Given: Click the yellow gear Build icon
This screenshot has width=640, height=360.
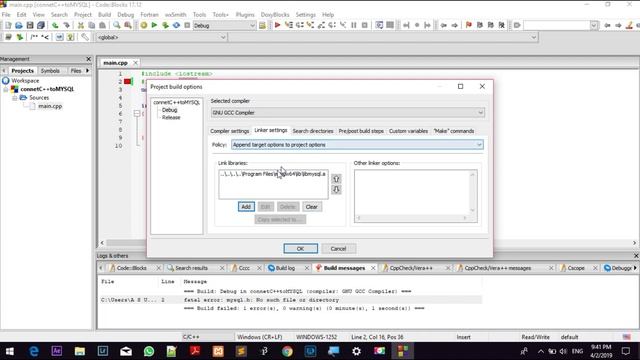Looking at the screenshot, I should point(144,25).
